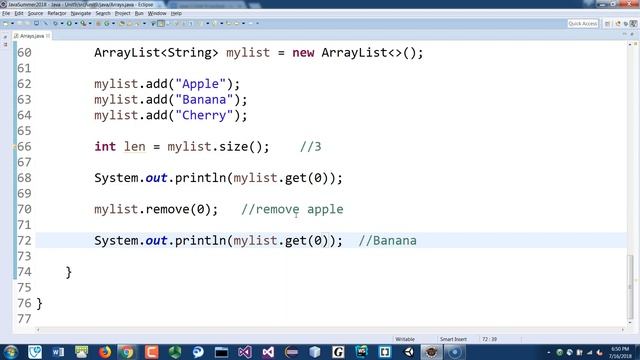Click the Debug bug toolbar icon
Image resolution: width=640 pixels, height=360 pixels.
pyautogui.click(x=55, y=24)
